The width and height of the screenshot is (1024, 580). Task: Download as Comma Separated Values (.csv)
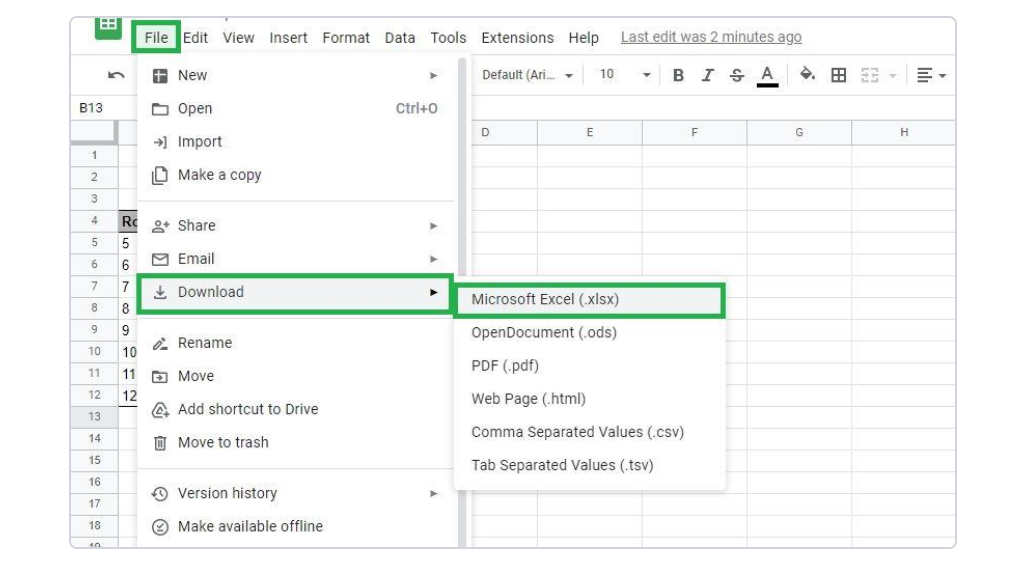tap(590, 432)
